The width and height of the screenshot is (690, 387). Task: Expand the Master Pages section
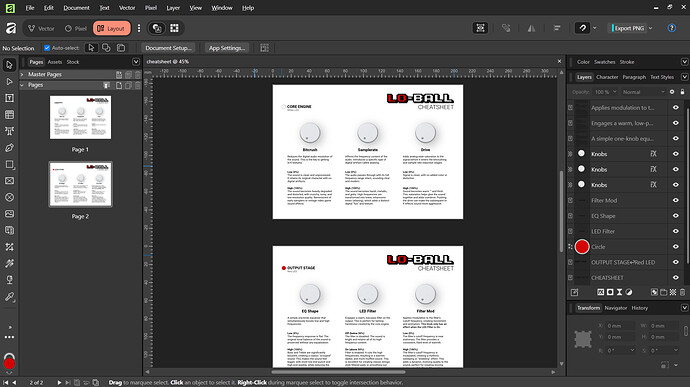click(22, 74)
